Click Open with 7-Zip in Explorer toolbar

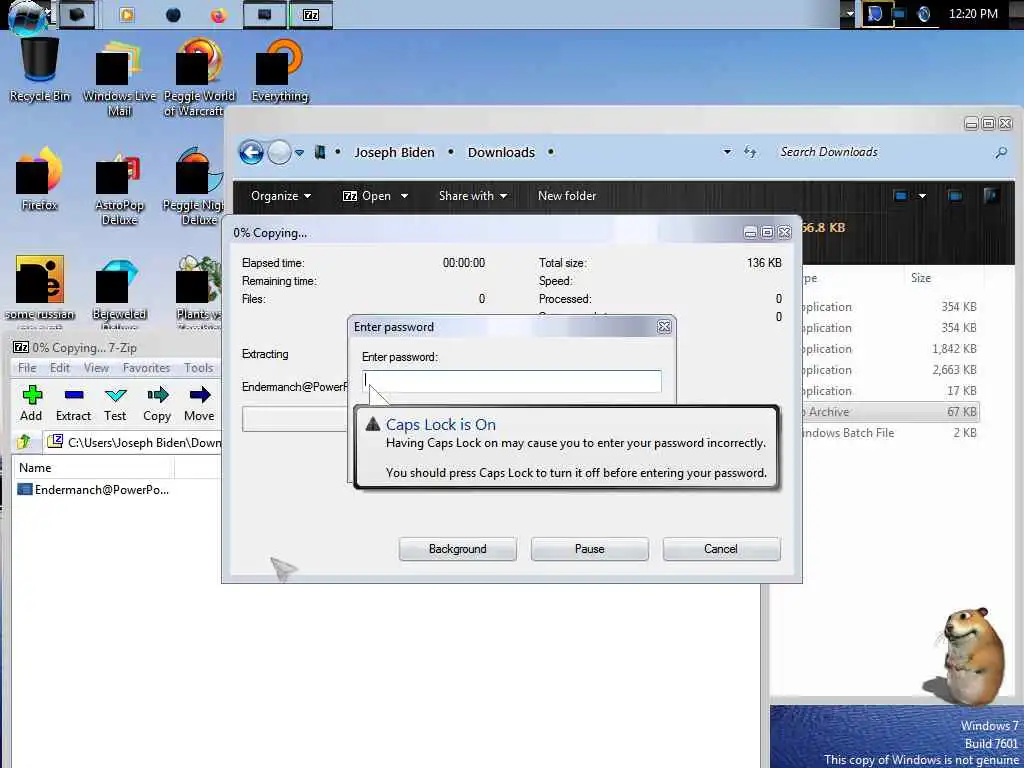pos(367,196)
